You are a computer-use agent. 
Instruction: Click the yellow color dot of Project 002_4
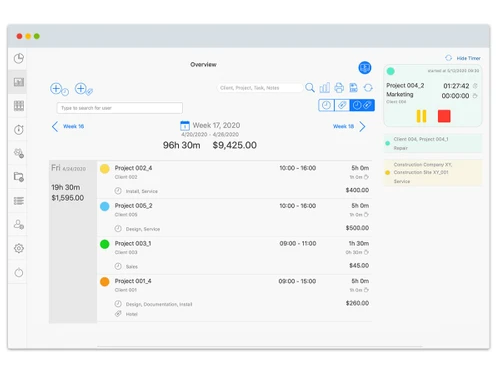point(105,168)
